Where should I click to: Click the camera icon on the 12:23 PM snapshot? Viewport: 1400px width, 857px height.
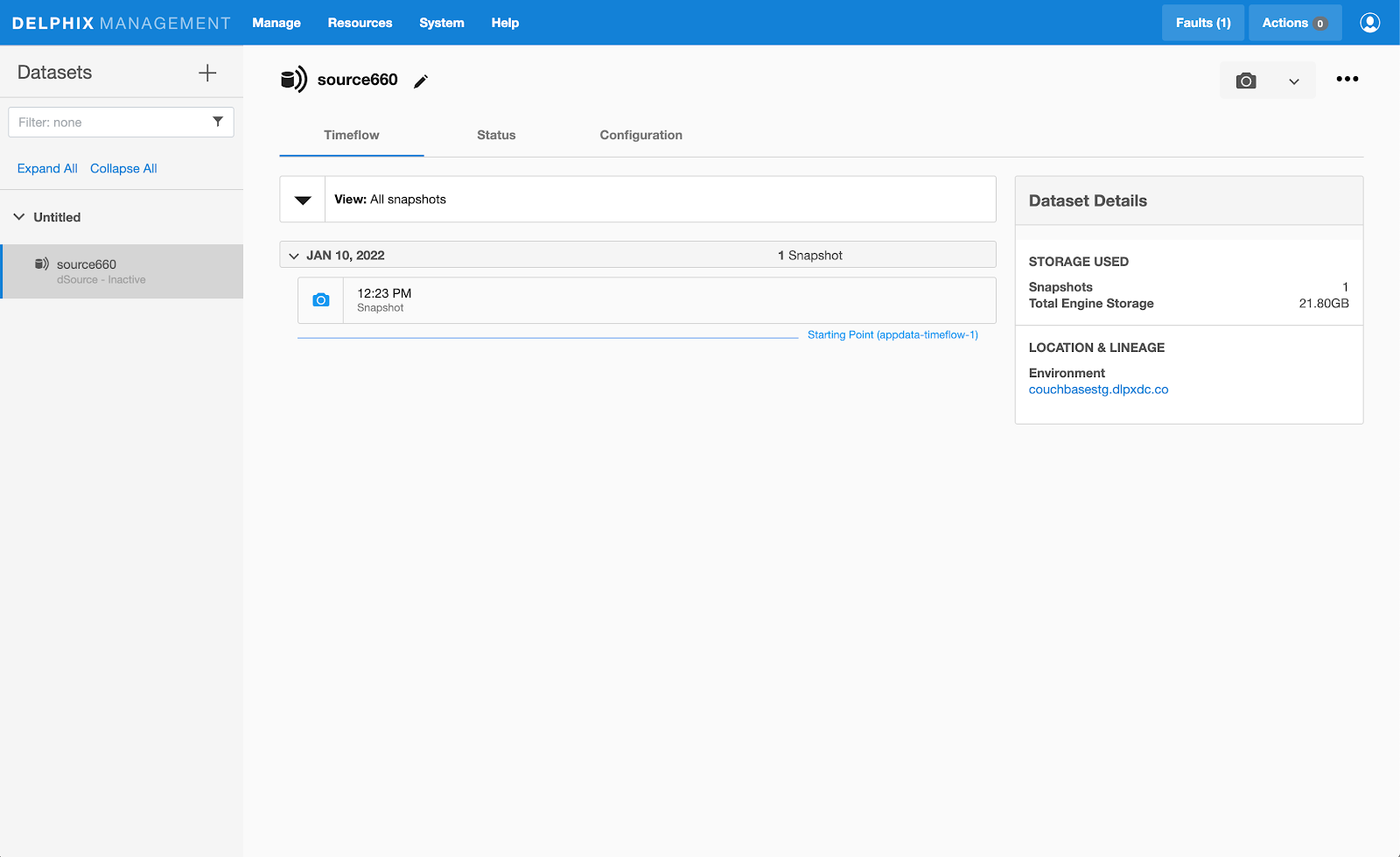point(320,299)
